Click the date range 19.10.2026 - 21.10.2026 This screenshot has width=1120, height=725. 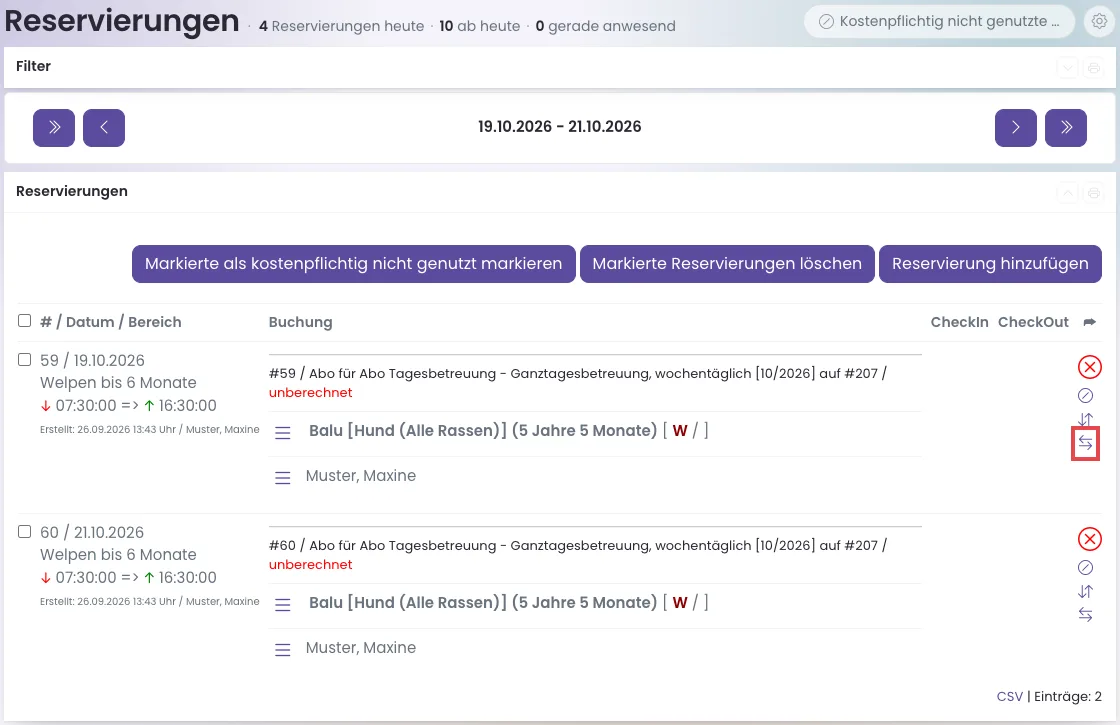point(559,126)
